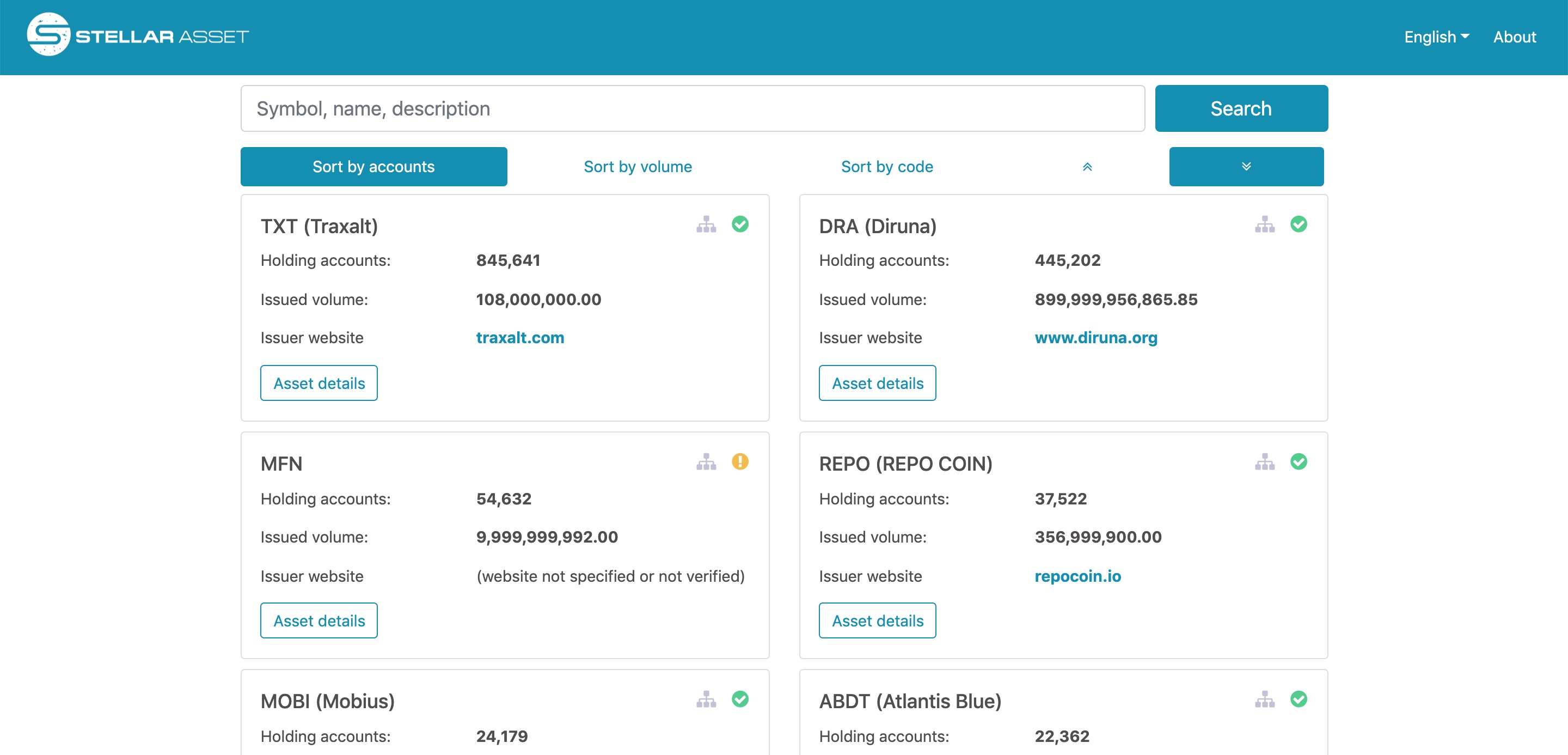
Task: Click the About menu item
Action: point(1515,37)
